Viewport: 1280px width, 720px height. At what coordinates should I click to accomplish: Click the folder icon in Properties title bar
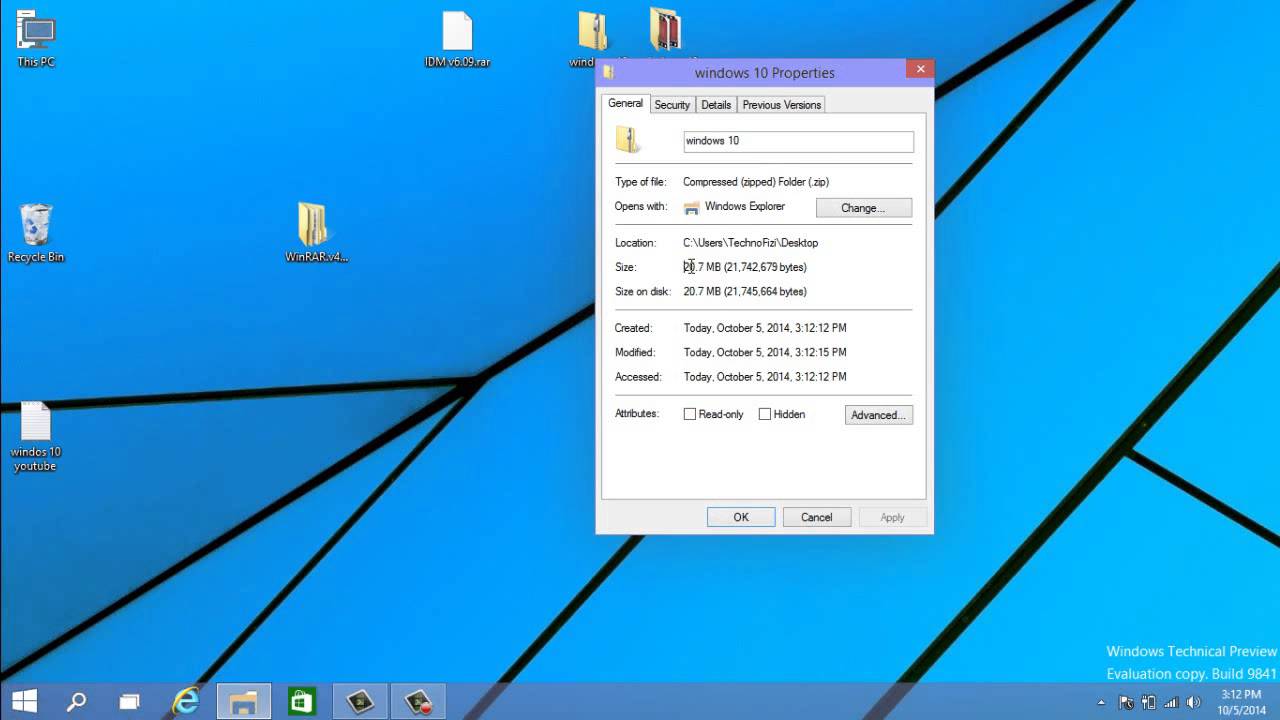pyautogui.click(x=608, y=72)
